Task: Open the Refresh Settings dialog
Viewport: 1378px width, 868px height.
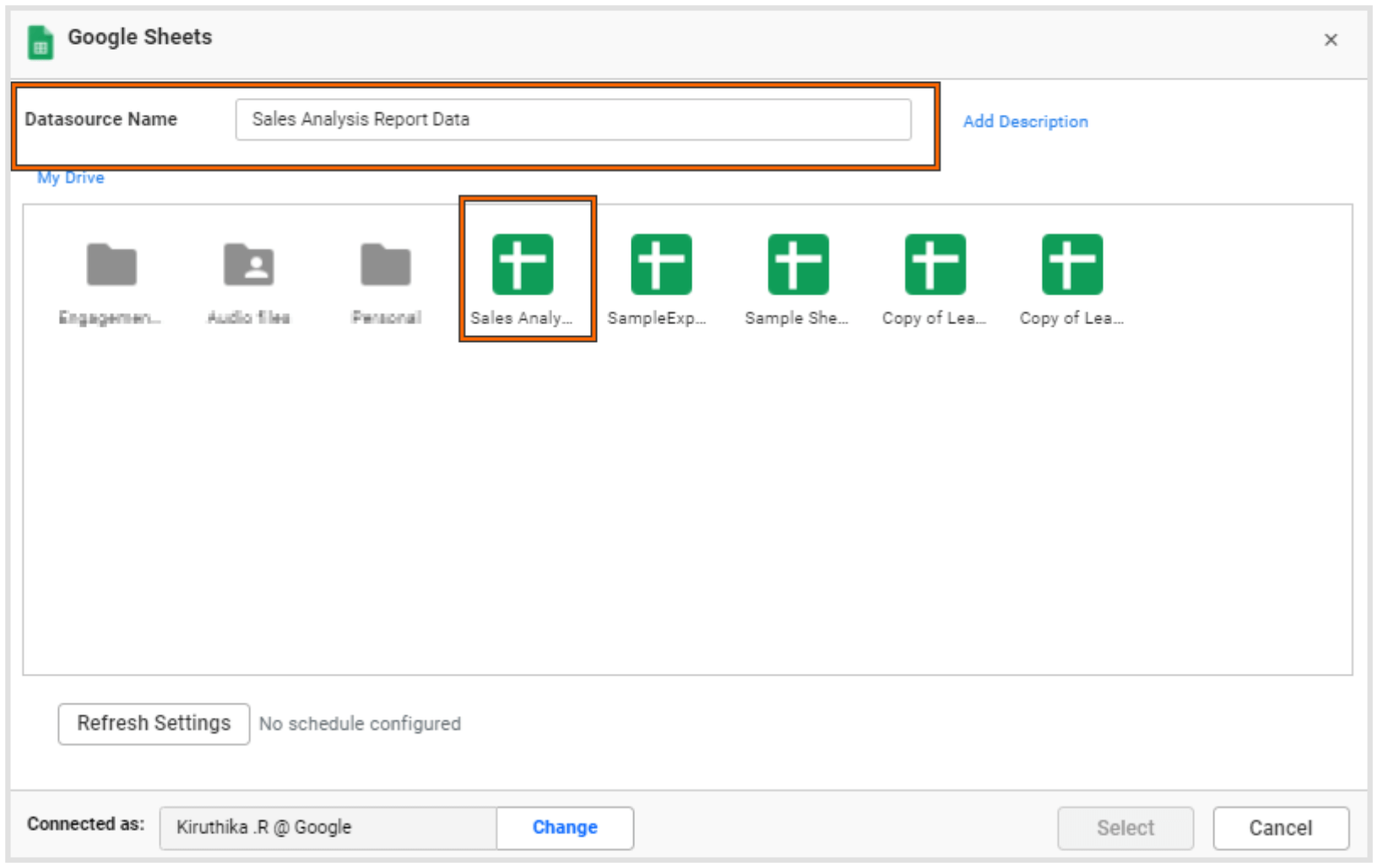Action: [153, 724]
